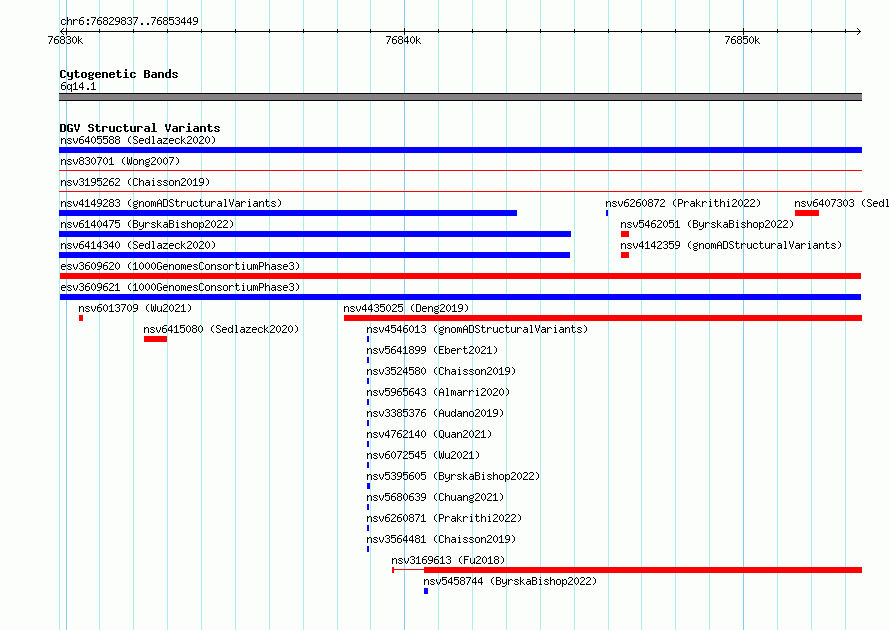This screenshot has width=890, height=630.
Task: Click the blue nsv5395605 marker
Action: [x=368, y=486]
